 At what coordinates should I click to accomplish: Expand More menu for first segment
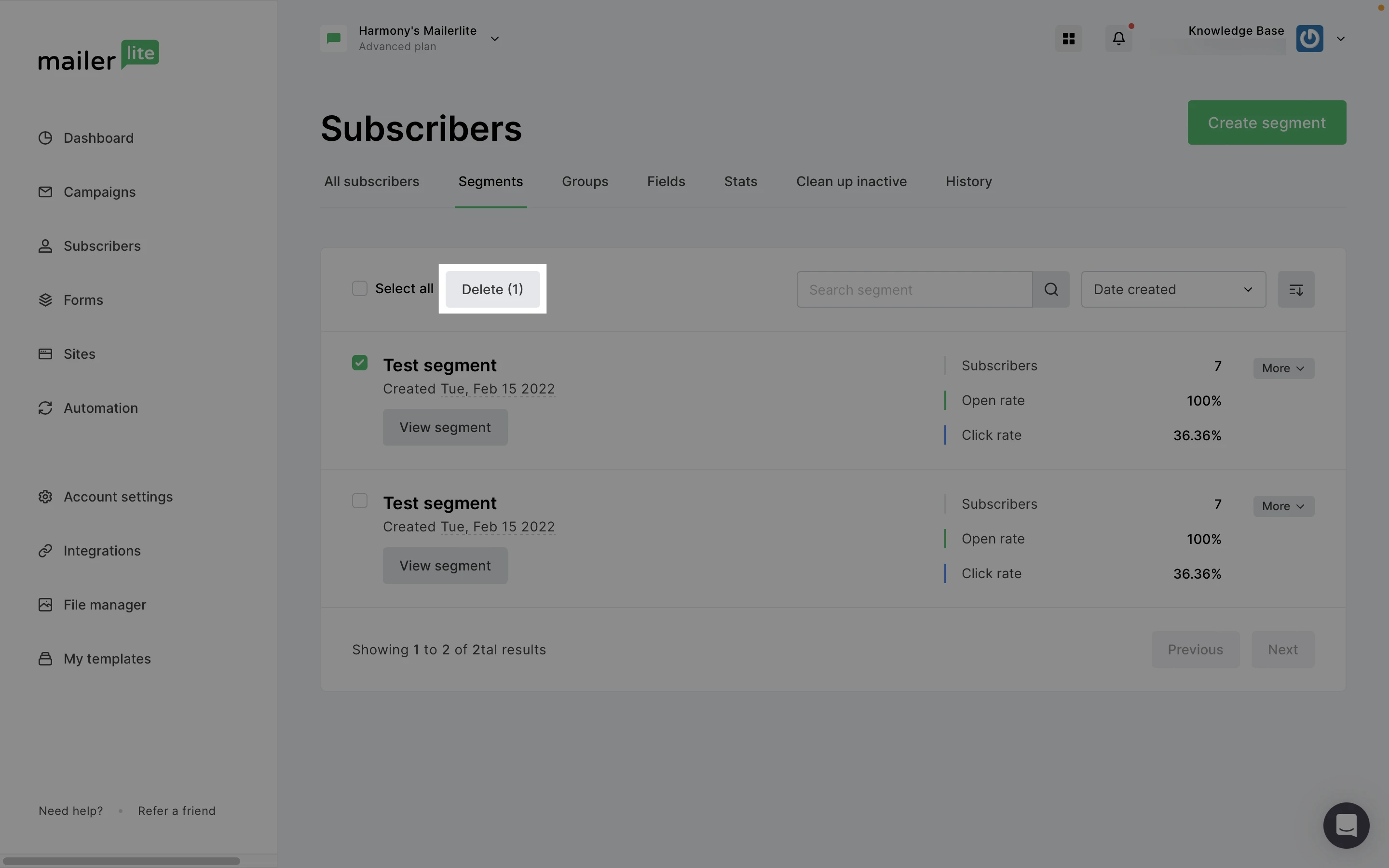(x=1283, y=368)
